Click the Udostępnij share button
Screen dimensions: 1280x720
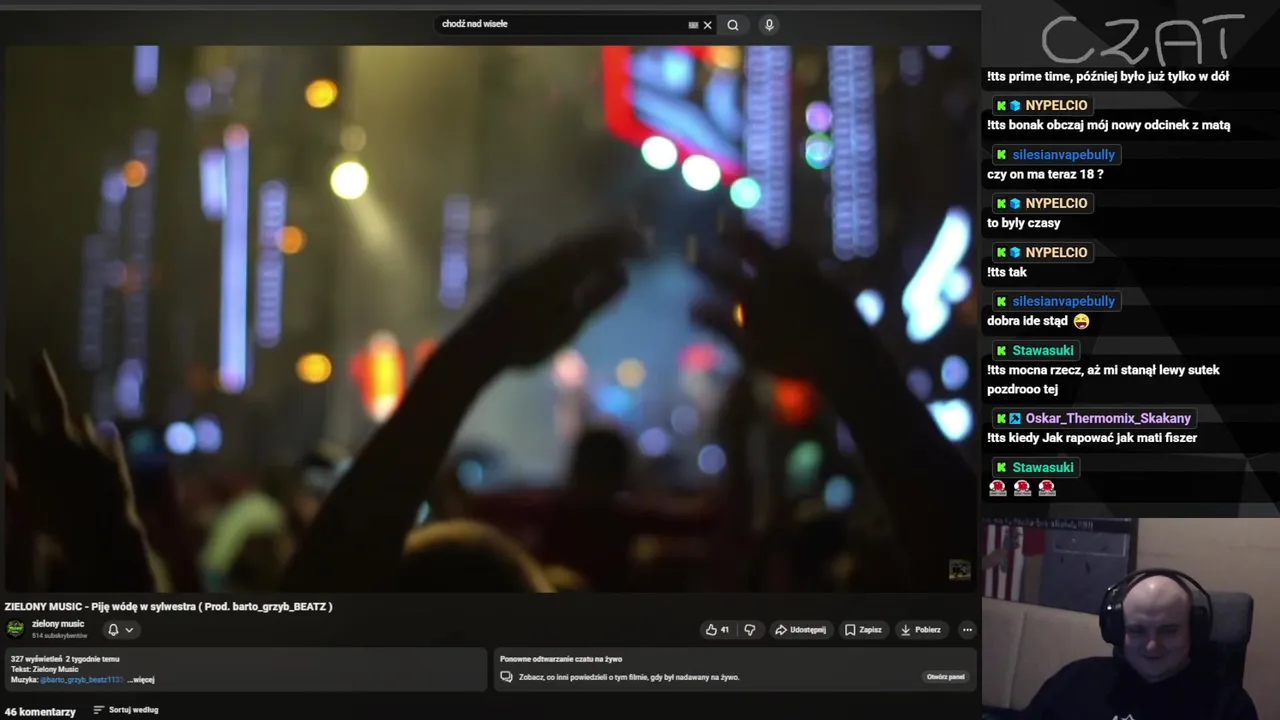[x=801, y=630]
